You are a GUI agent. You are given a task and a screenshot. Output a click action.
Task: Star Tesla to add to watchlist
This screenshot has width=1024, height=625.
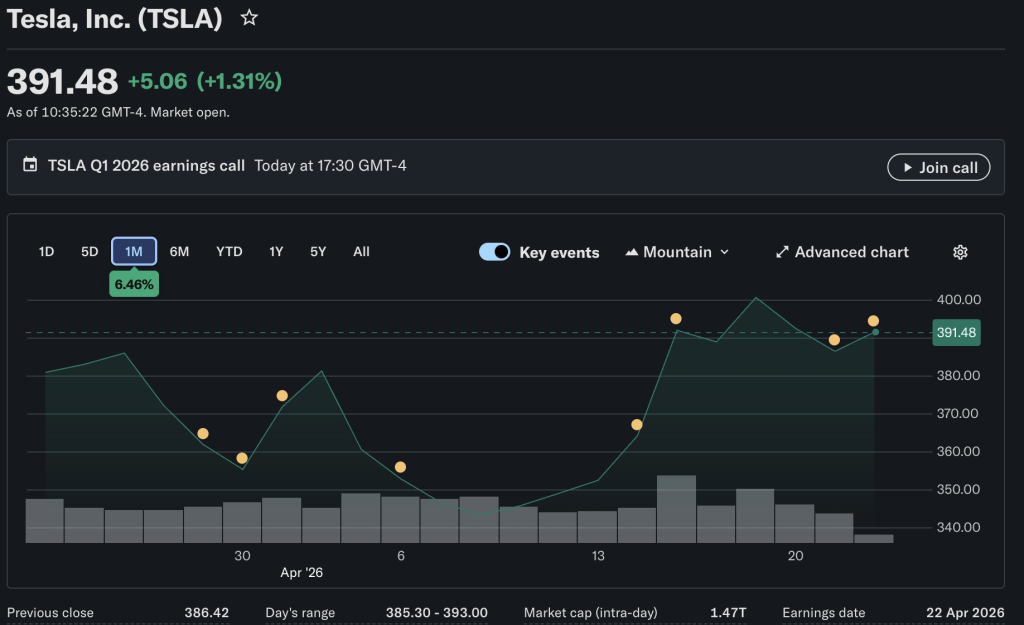click(250, 18)
